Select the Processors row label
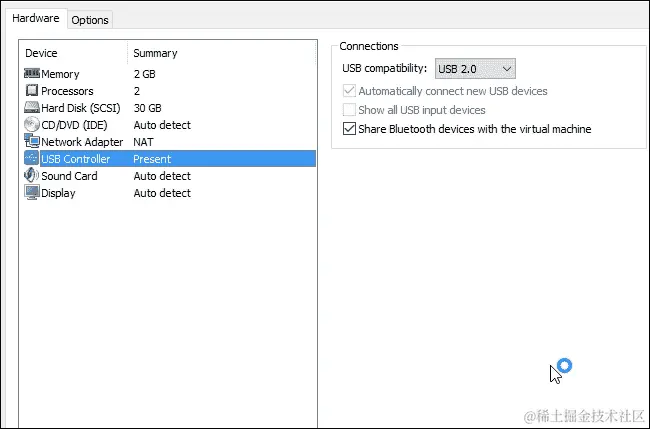This screenshot has height=429, width=650. click(x=67, y=91)
